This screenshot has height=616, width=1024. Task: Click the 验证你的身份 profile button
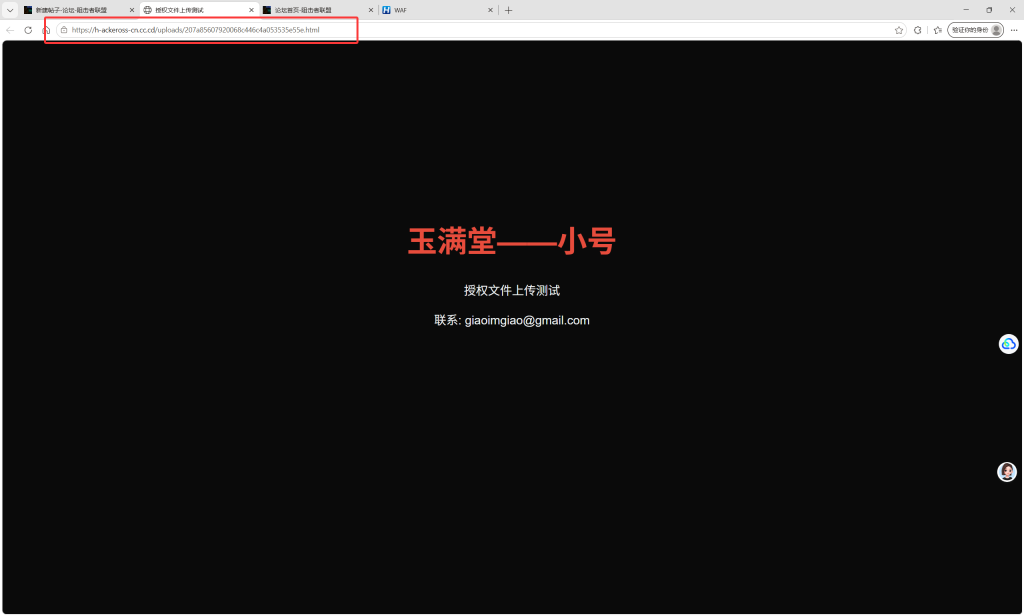tap(976, 30)
